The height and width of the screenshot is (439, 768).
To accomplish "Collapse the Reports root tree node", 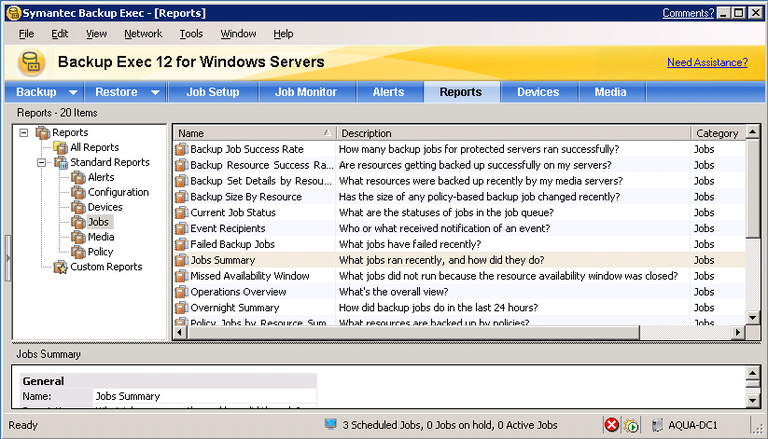I will coord(24,132).
